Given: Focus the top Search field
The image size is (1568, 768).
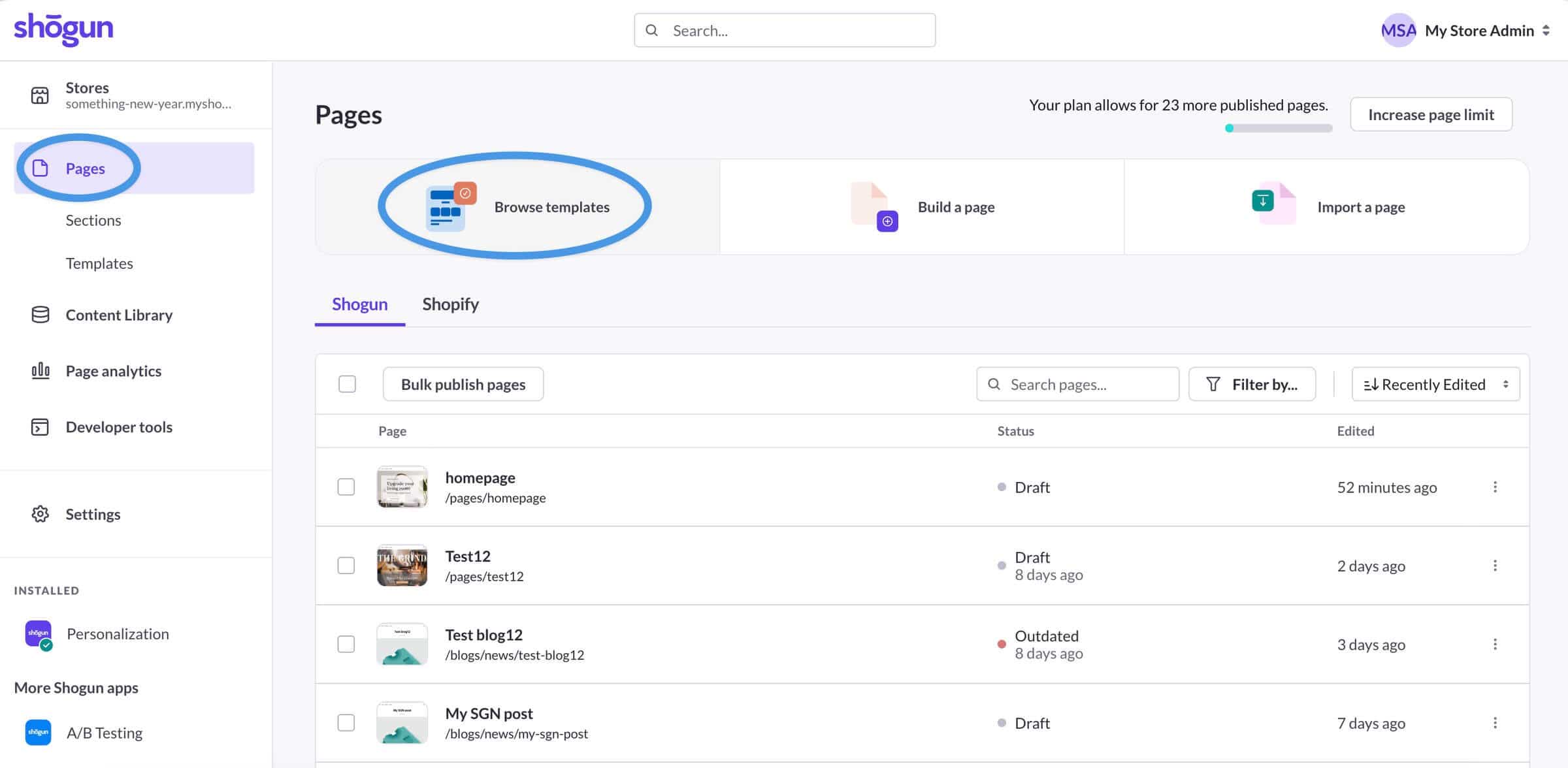Looking at the screenshot, I should coord(785,30).
